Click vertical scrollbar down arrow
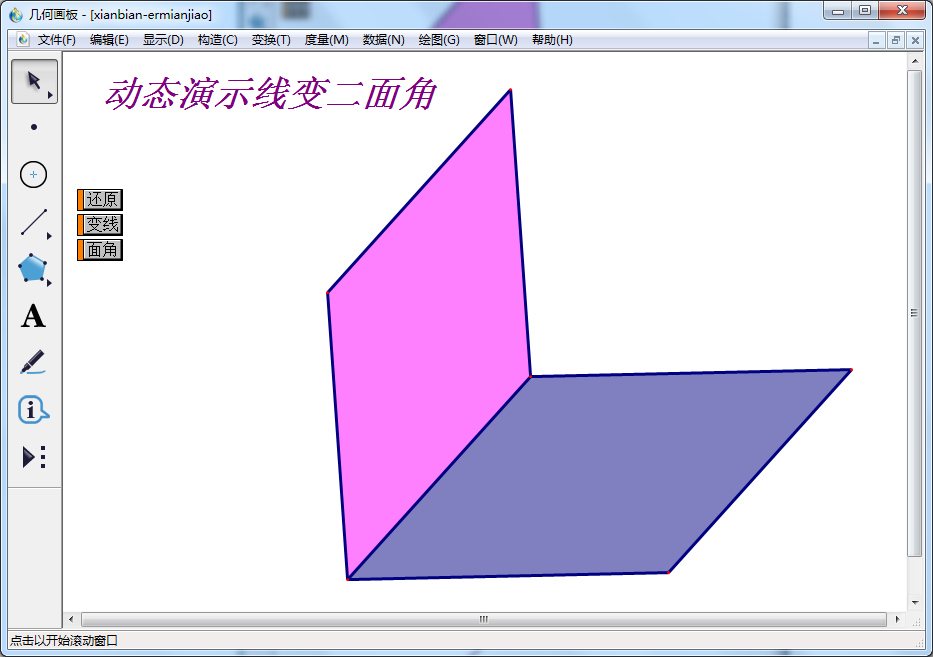This screenshot has height=657, width=933. coord(915,603)
